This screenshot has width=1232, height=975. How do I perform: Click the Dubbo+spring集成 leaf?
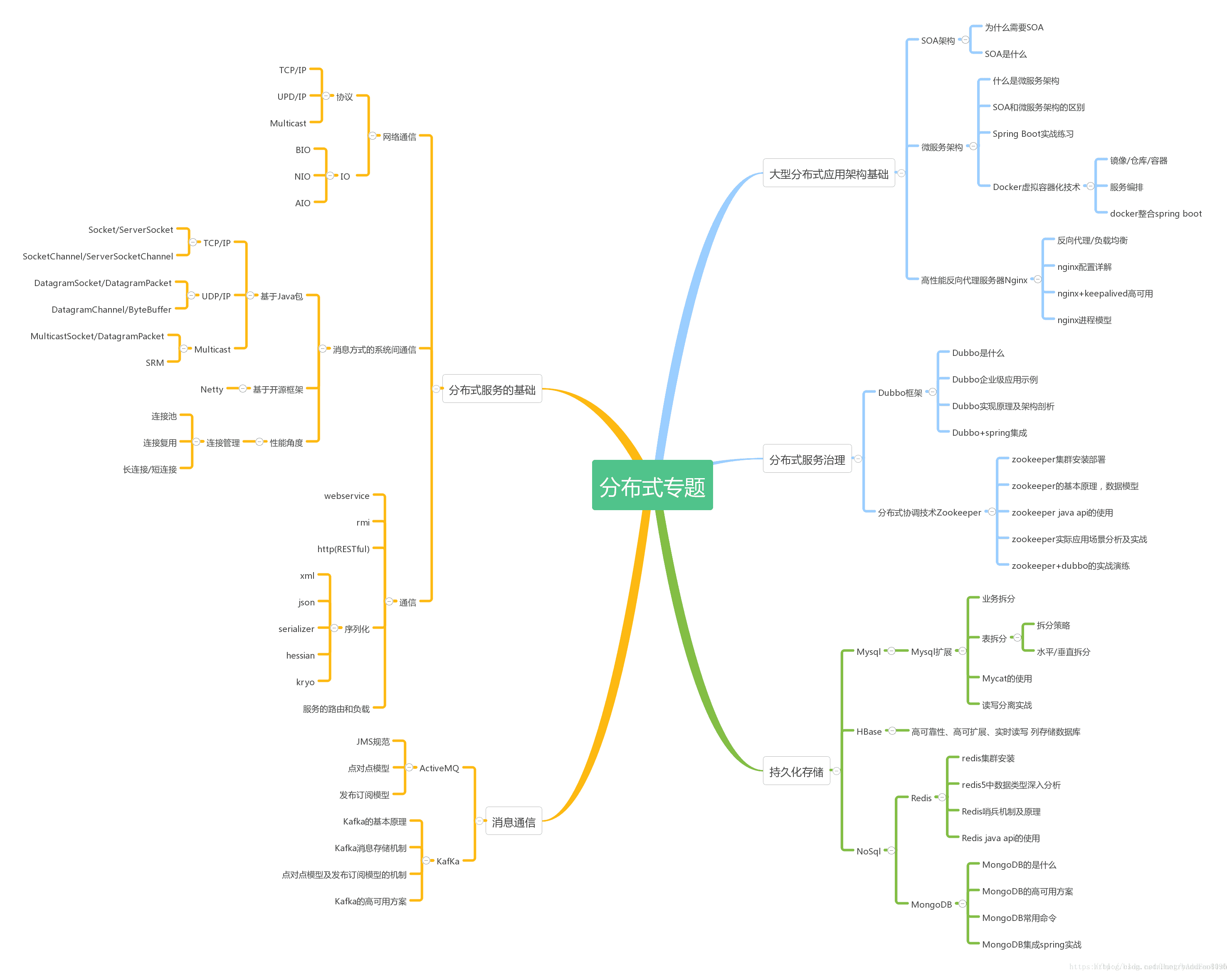point(989,433)
